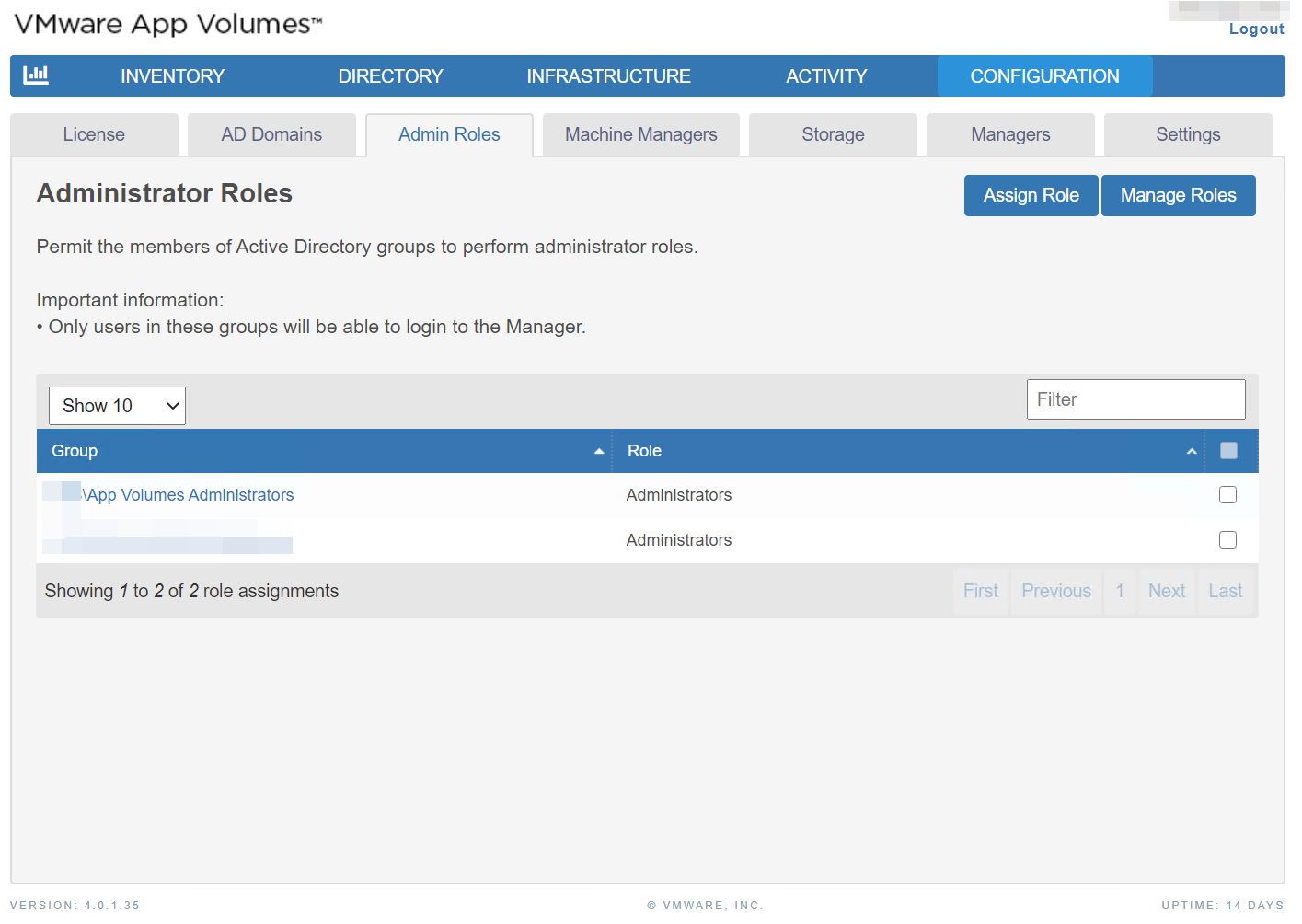Switch to the Managers tab
The width and height of the screenshot is (1302, 924).
(1010, 134)
